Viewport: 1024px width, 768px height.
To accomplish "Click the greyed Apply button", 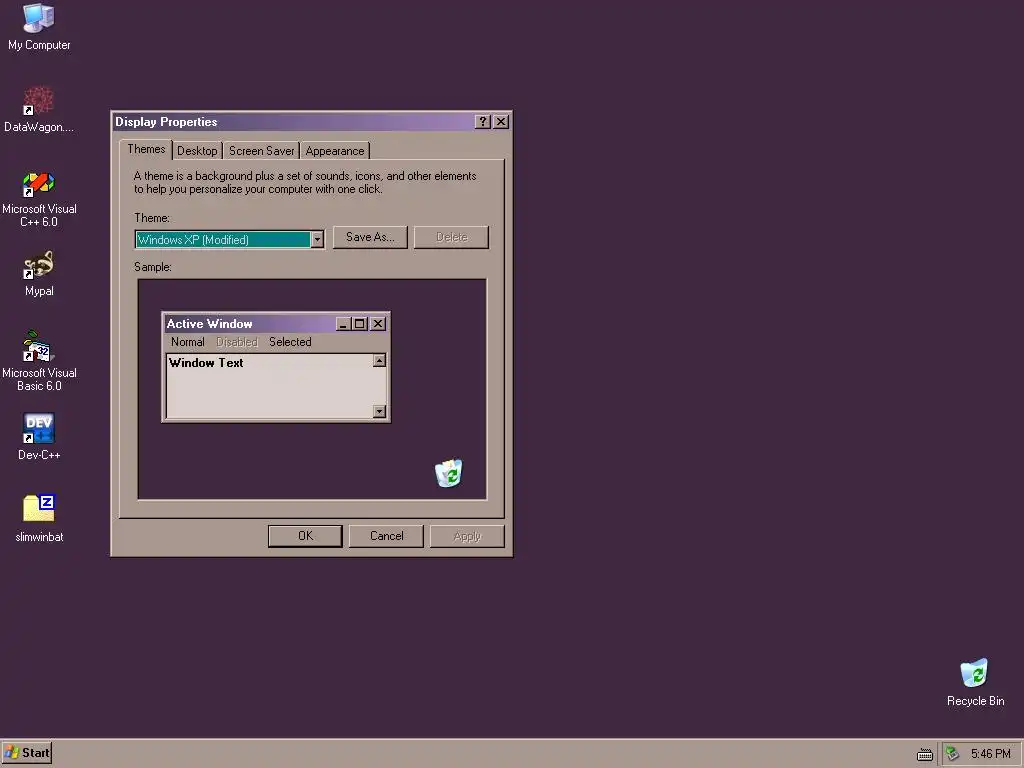I will [x=467, y=536].
